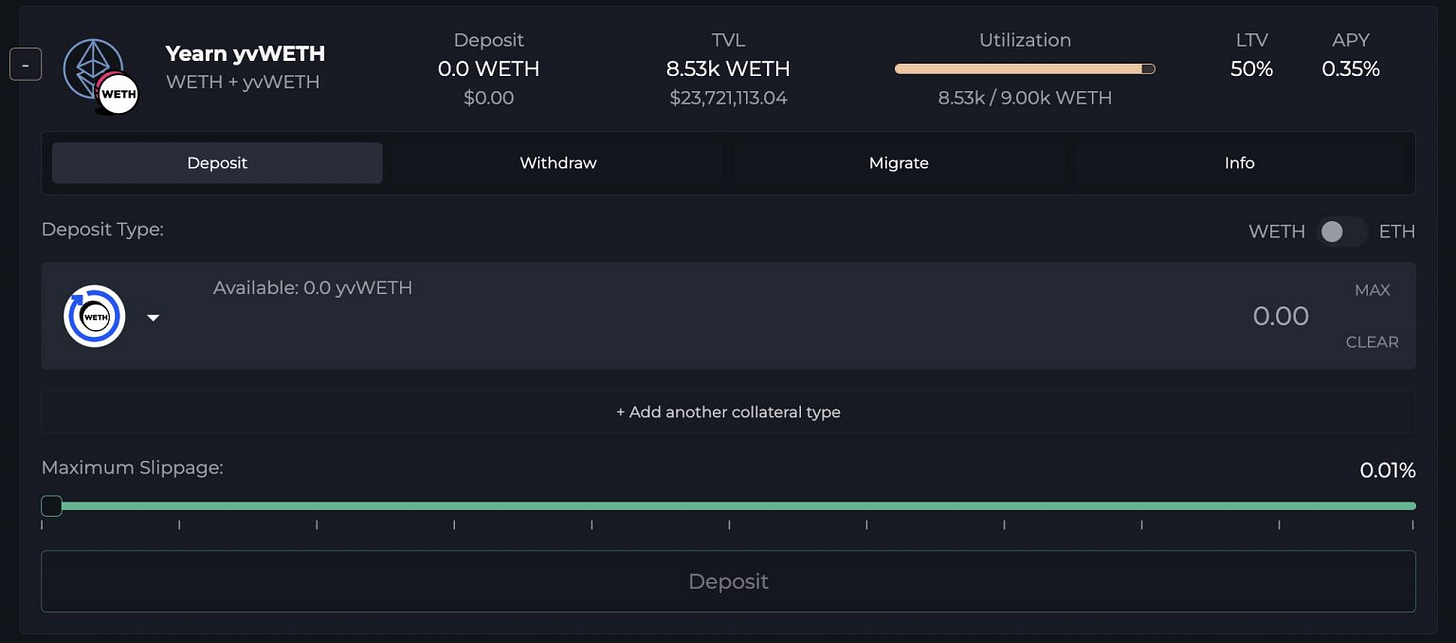
Task: Click the Maximum Slippage slider handle
Action: [52, 506]
